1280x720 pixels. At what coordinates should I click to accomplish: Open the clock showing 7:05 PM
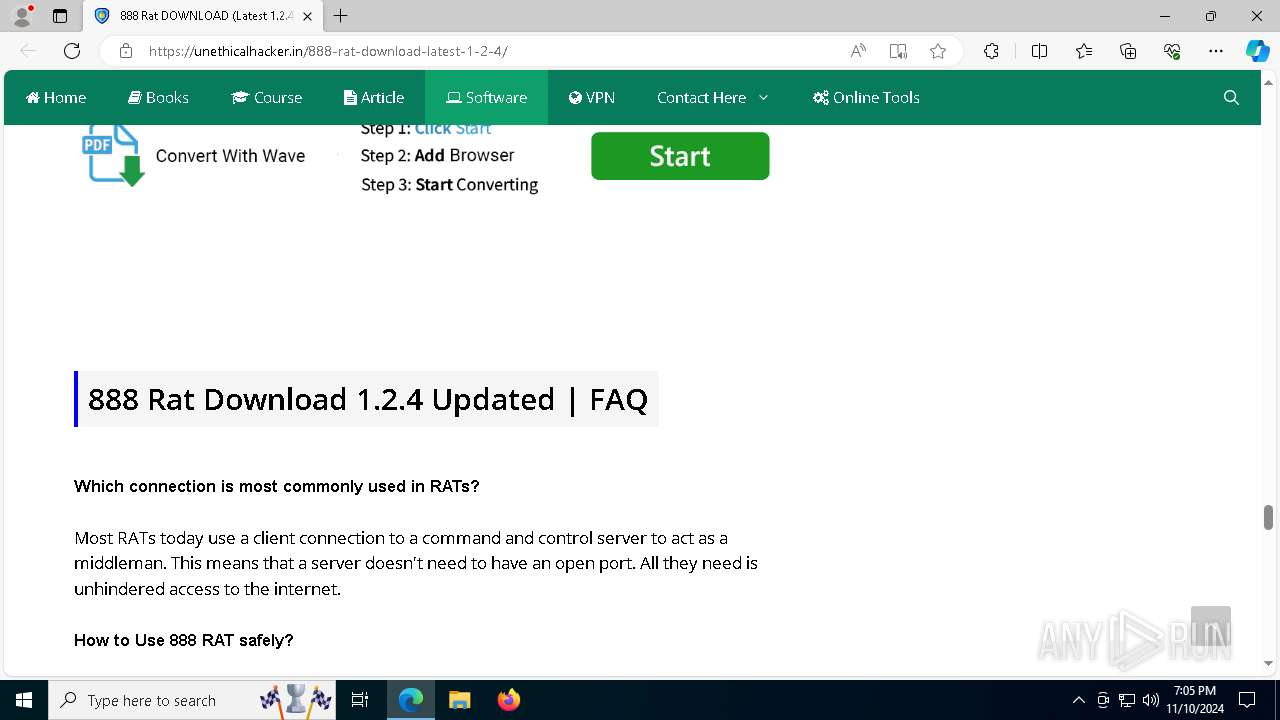[x=1195, y=700]
